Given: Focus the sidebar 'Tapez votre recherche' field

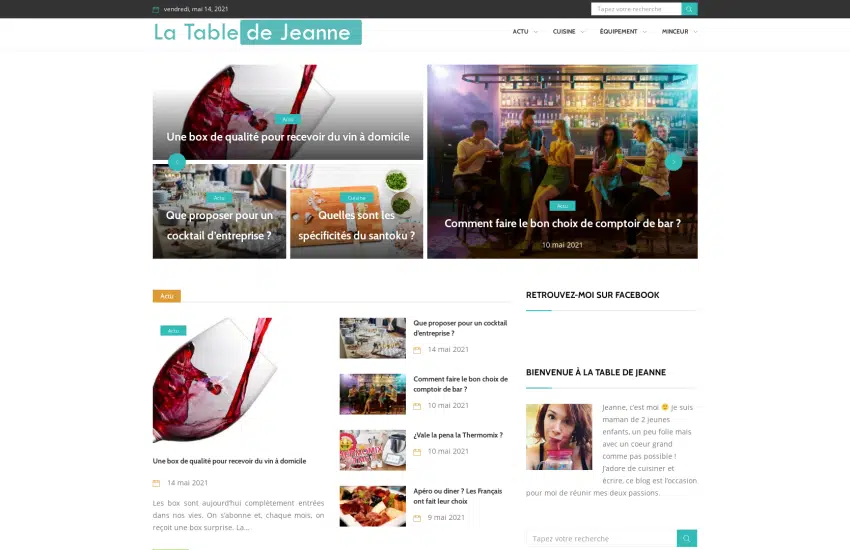Looking at the screenshot, I should (x=601, y=538).
